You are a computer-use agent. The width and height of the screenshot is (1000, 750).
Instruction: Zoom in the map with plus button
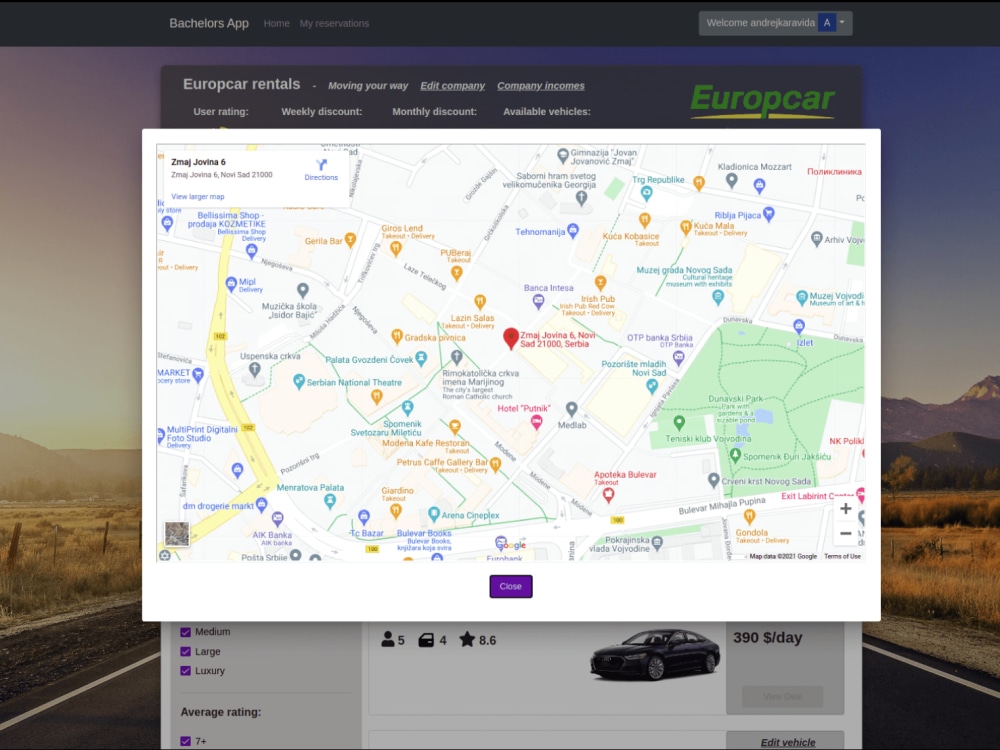845,508
